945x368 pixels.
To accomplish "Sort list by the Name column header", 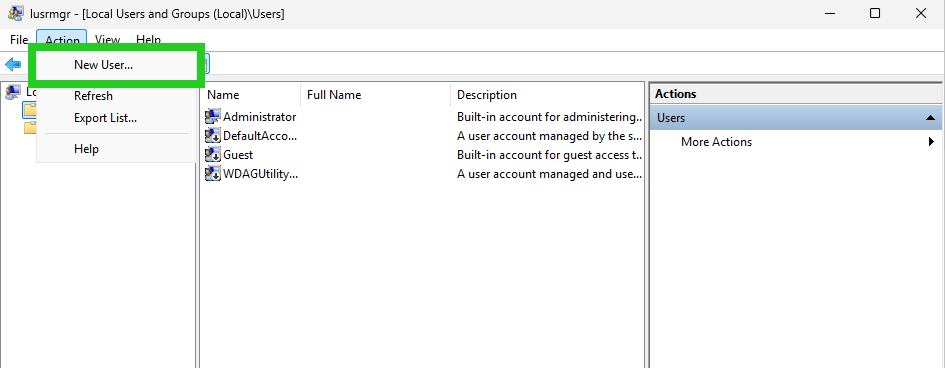I will pos(250,95).
